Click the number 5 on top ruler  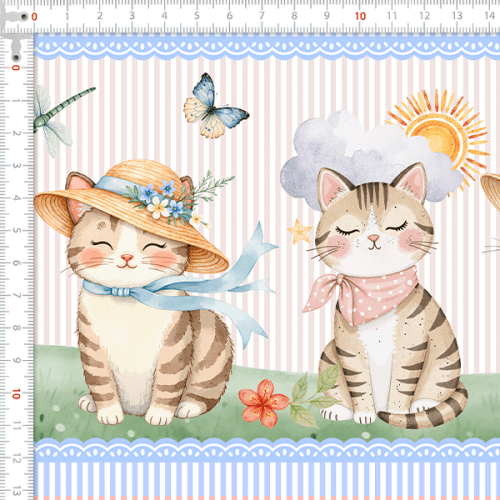click(197, 16)
